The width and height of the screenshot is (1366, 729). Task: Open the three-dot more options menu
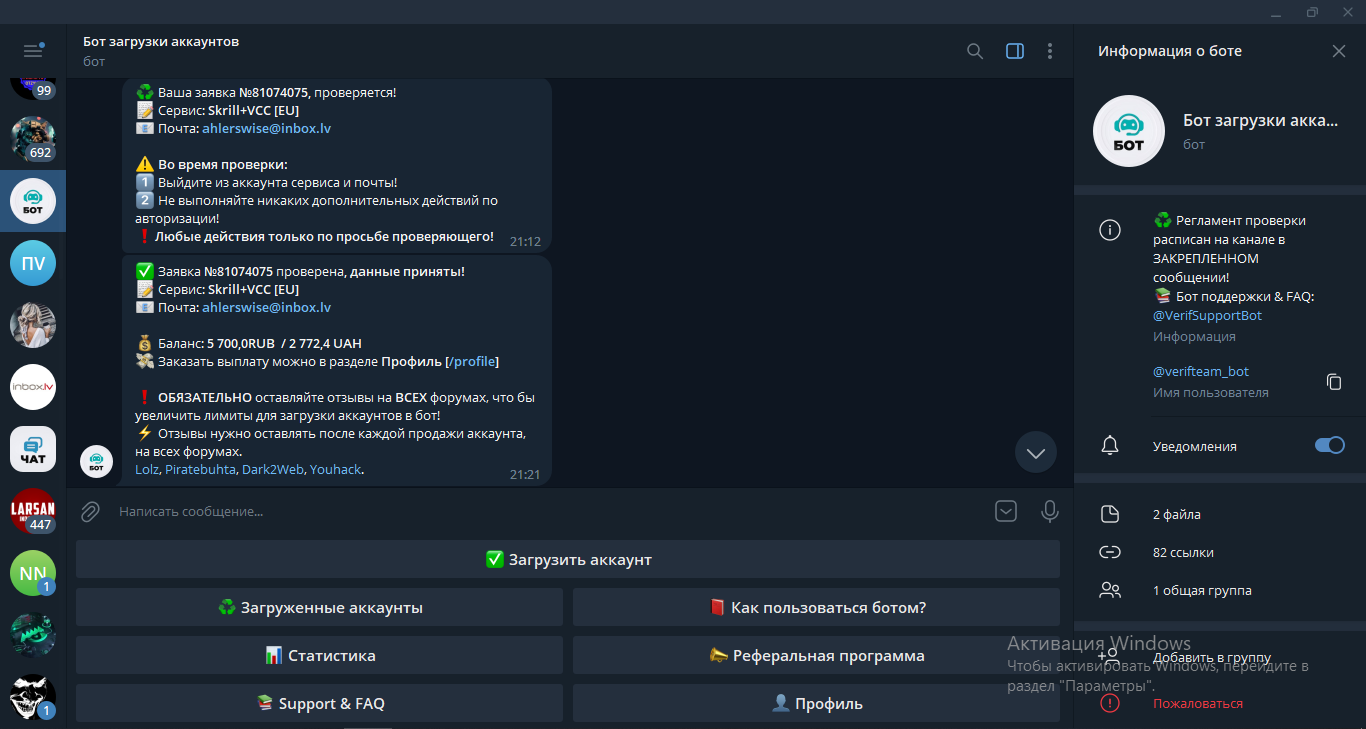point(1049,51)
